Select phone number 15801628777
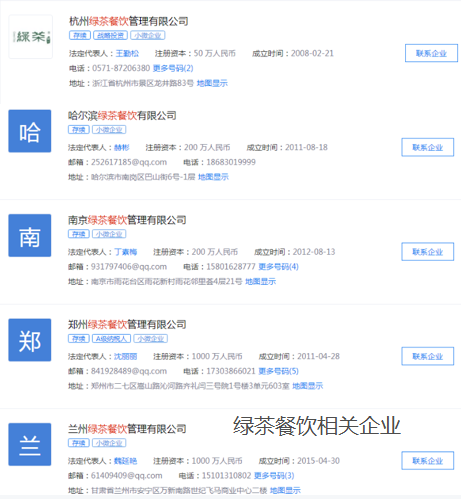This screenshot has width=461, height=499. coord(231,267)
